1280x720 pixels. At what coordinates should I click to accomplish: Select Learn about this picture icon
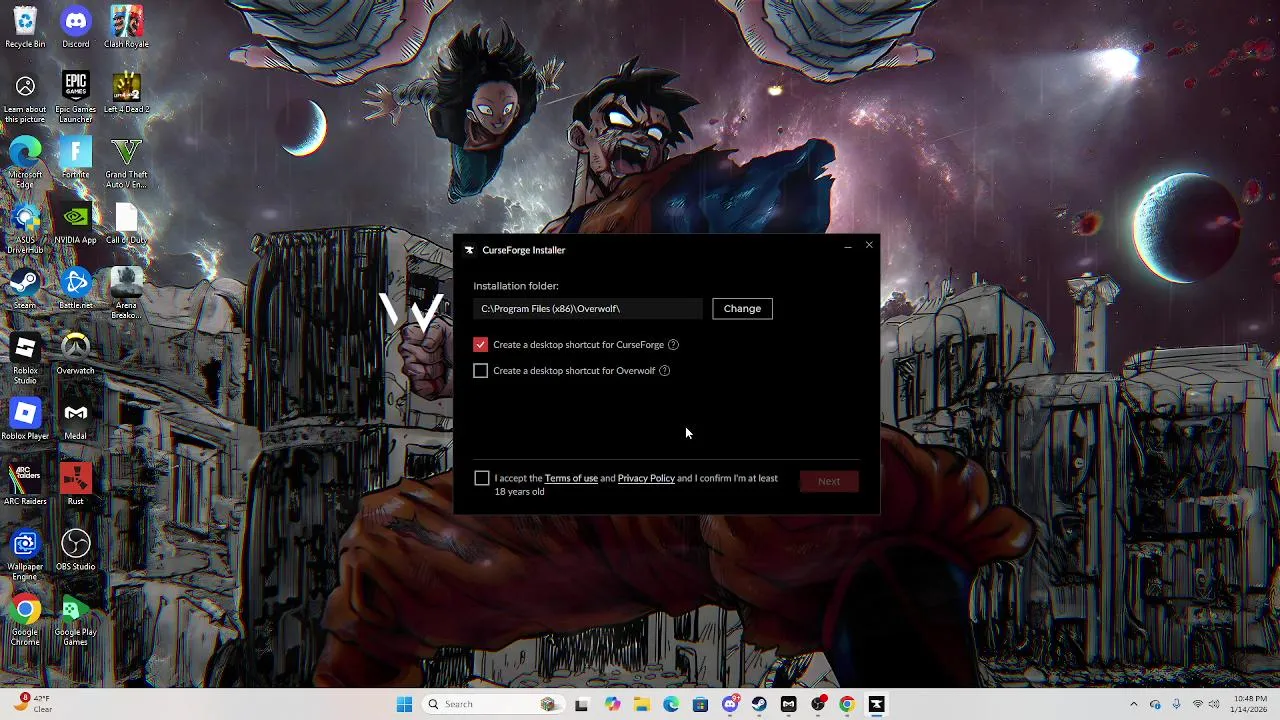(x=25, y=98)
